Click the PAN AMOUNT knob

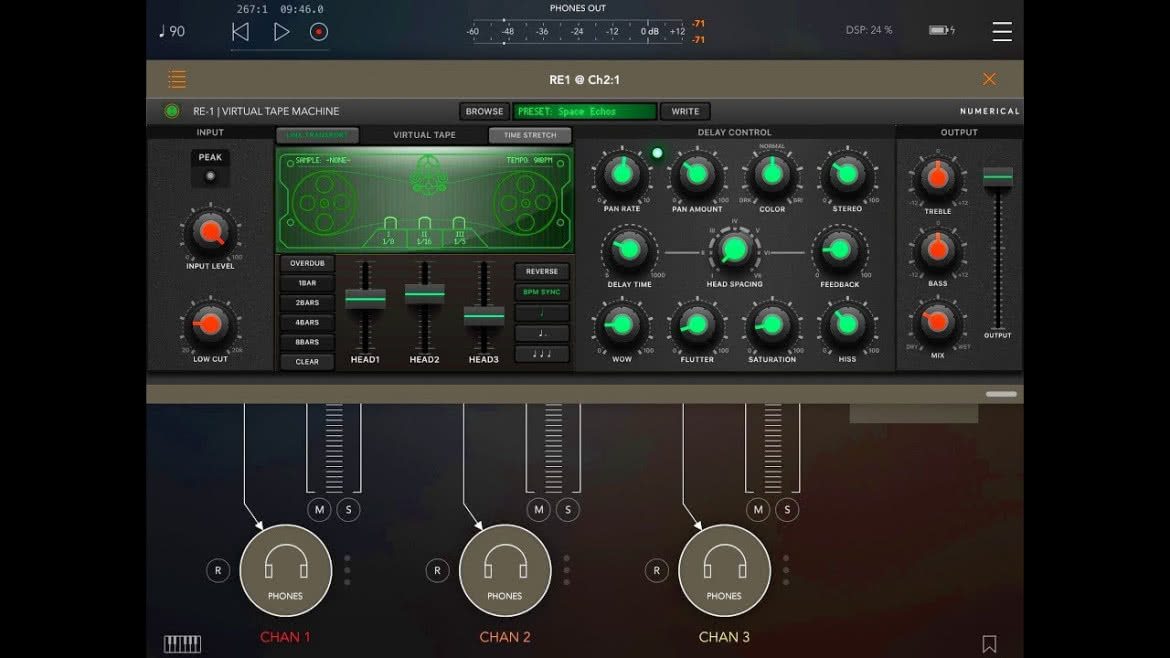(697, 175)
